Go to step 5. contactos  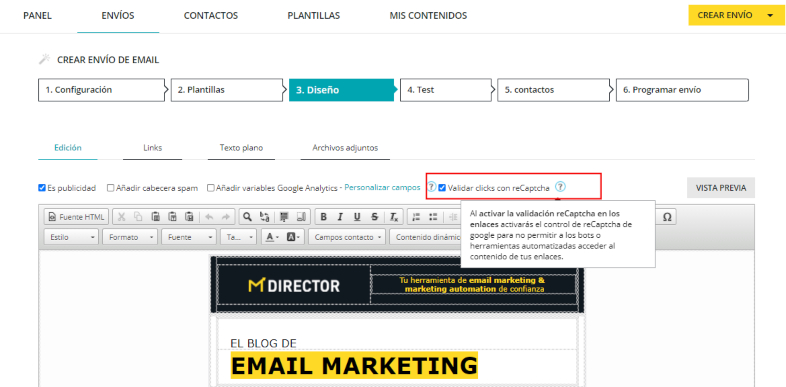pos(554,90)
